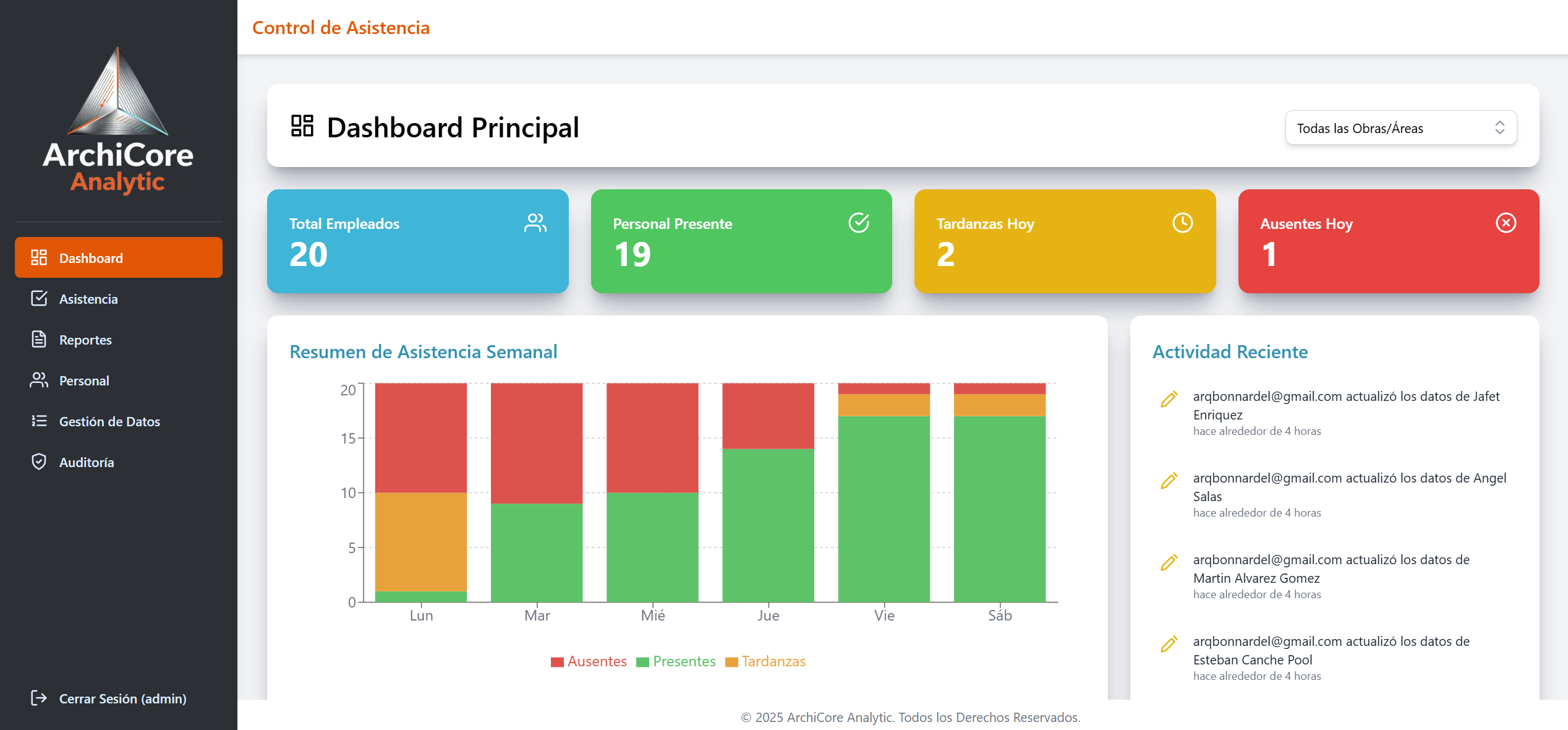Screen dimensions: 1568x730
Task: Click the green Presentes segment of Sáb bar
Action: (1000, 509)
